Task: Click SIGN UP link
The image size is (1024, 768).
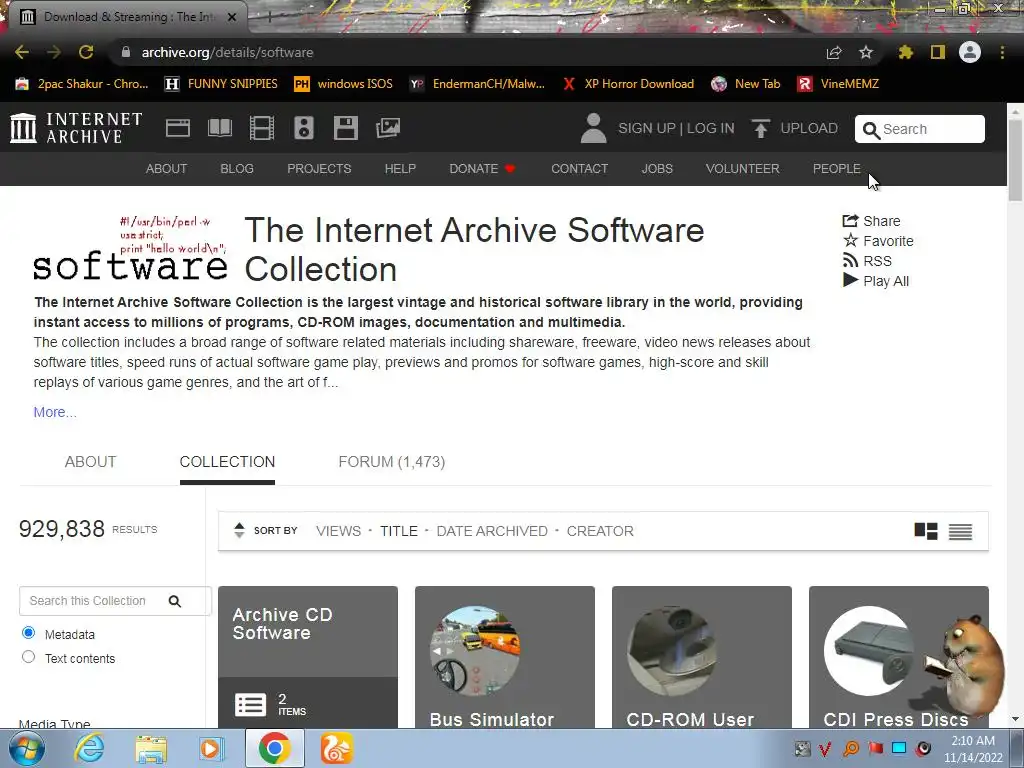Action: (647, 128)
